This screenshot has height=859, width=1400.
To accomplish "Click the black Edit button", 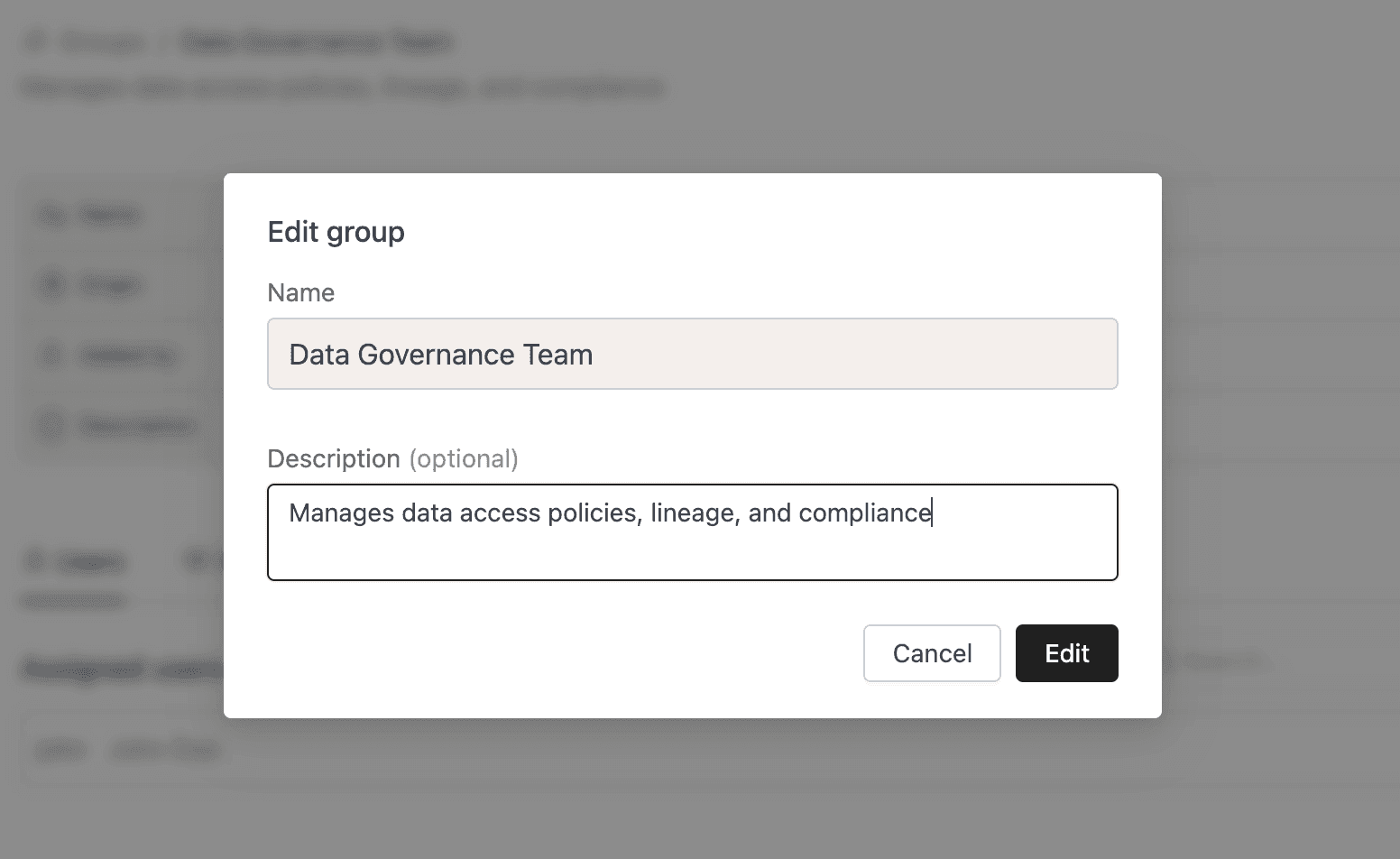I will tap(1066, 653).
